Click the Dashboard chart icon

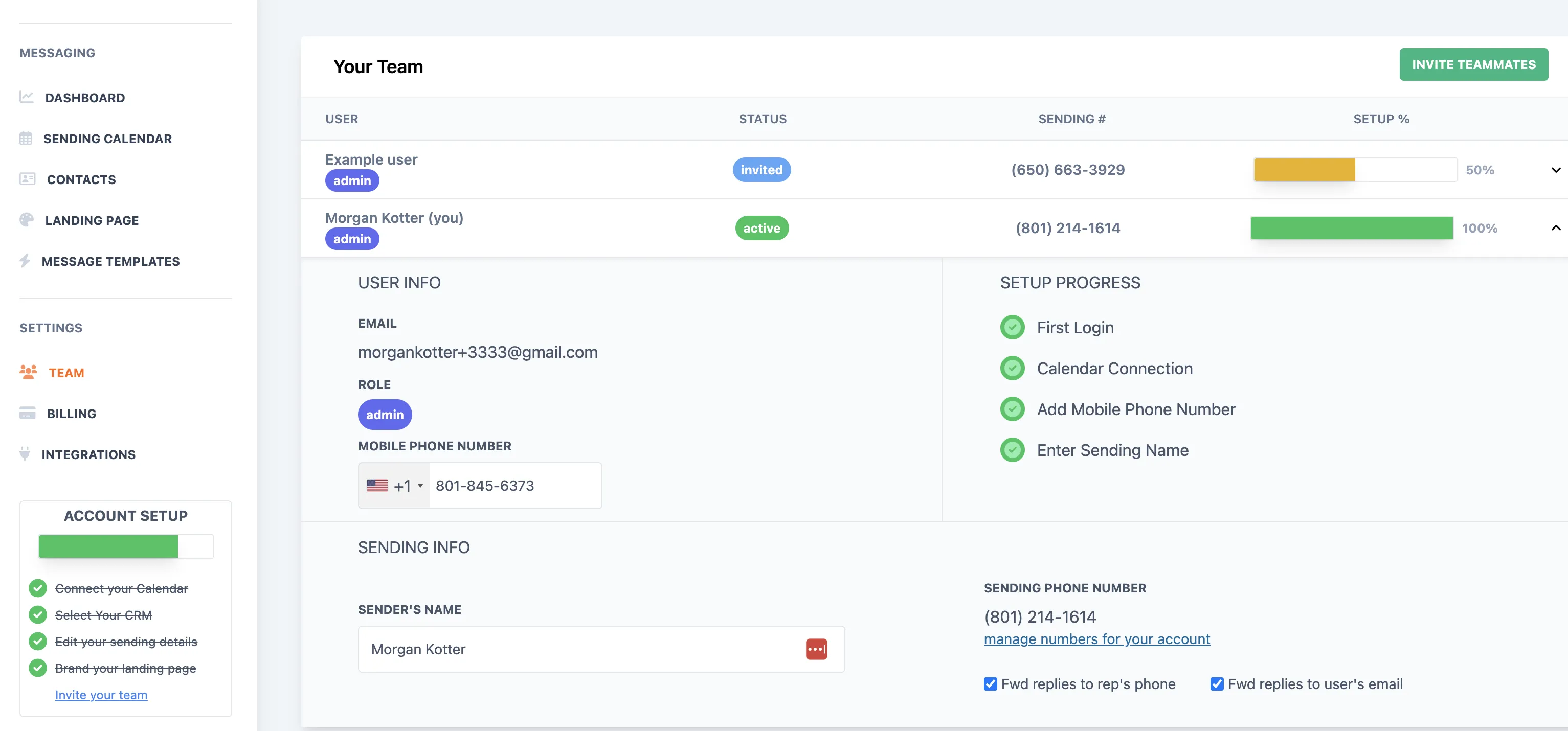(x=26, y=98)
